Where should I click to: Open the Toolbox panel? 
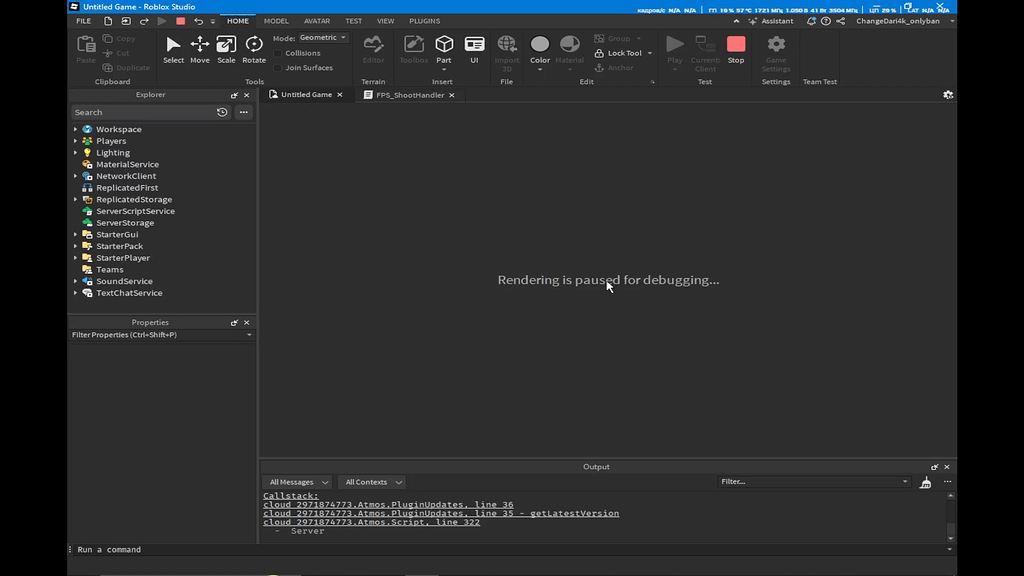coord(412,50)
